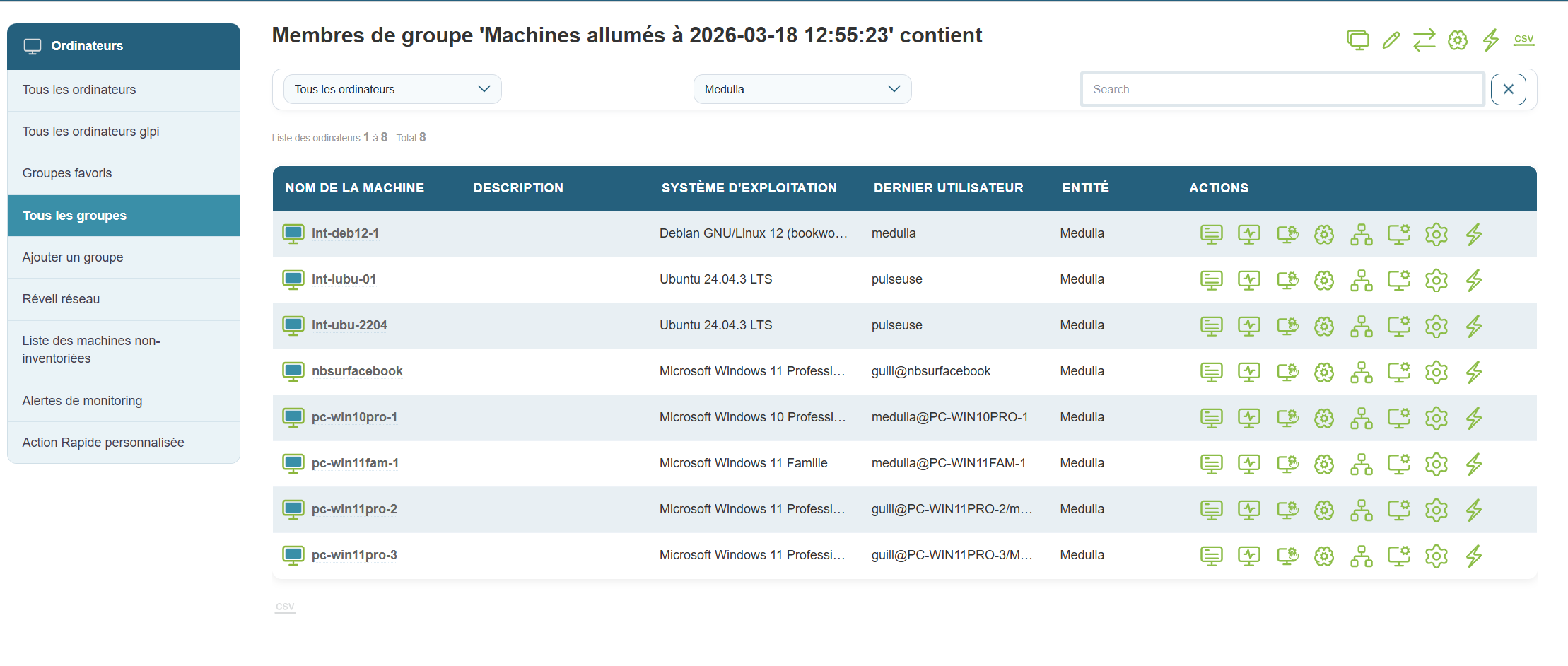Click pencil edit icon in page header
Screen dimensions: 1568x666
click(1391, 40)
